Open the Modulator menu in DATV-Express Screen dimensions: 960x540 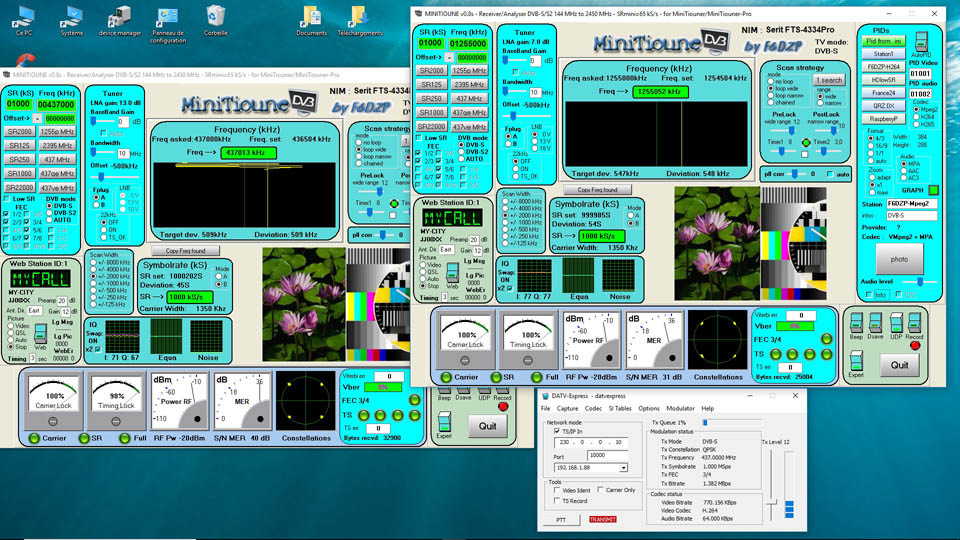(x=680, y=409)
